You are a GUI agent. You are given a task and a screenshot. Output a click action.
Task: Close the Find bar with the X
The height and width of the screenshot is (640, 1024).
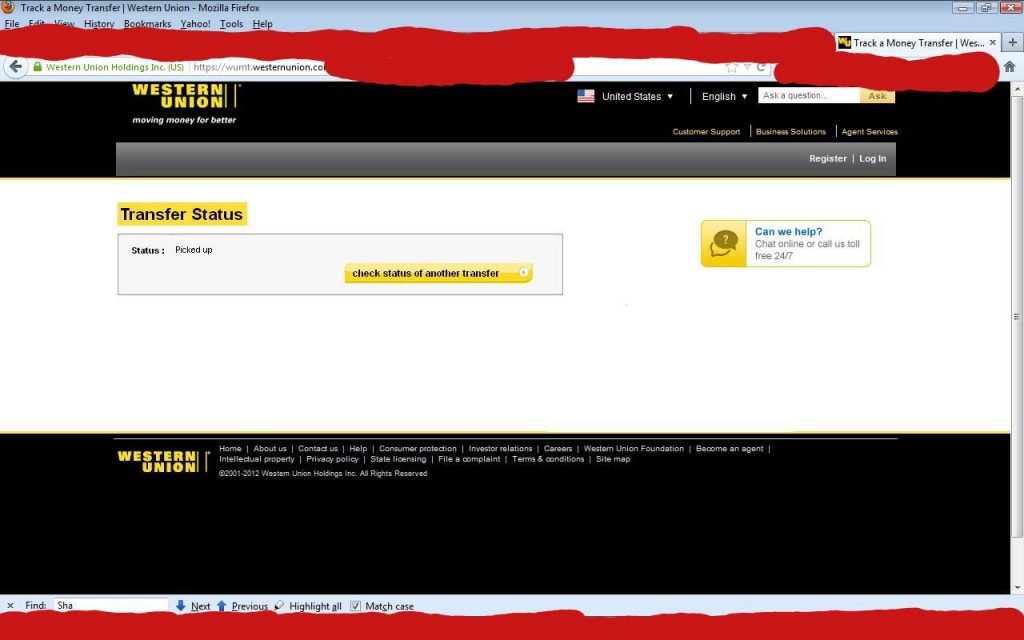(x=10, y=605)
